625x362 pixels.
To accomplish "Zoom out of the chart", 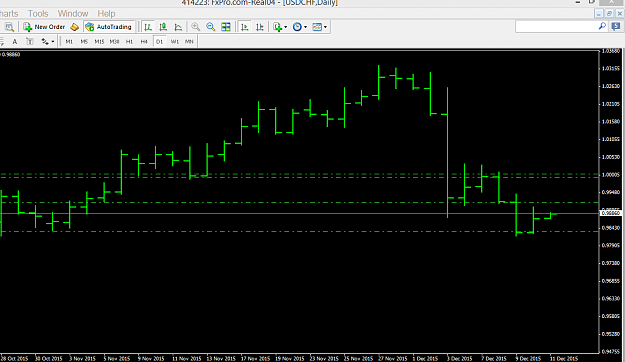I will tap(210, 27).
